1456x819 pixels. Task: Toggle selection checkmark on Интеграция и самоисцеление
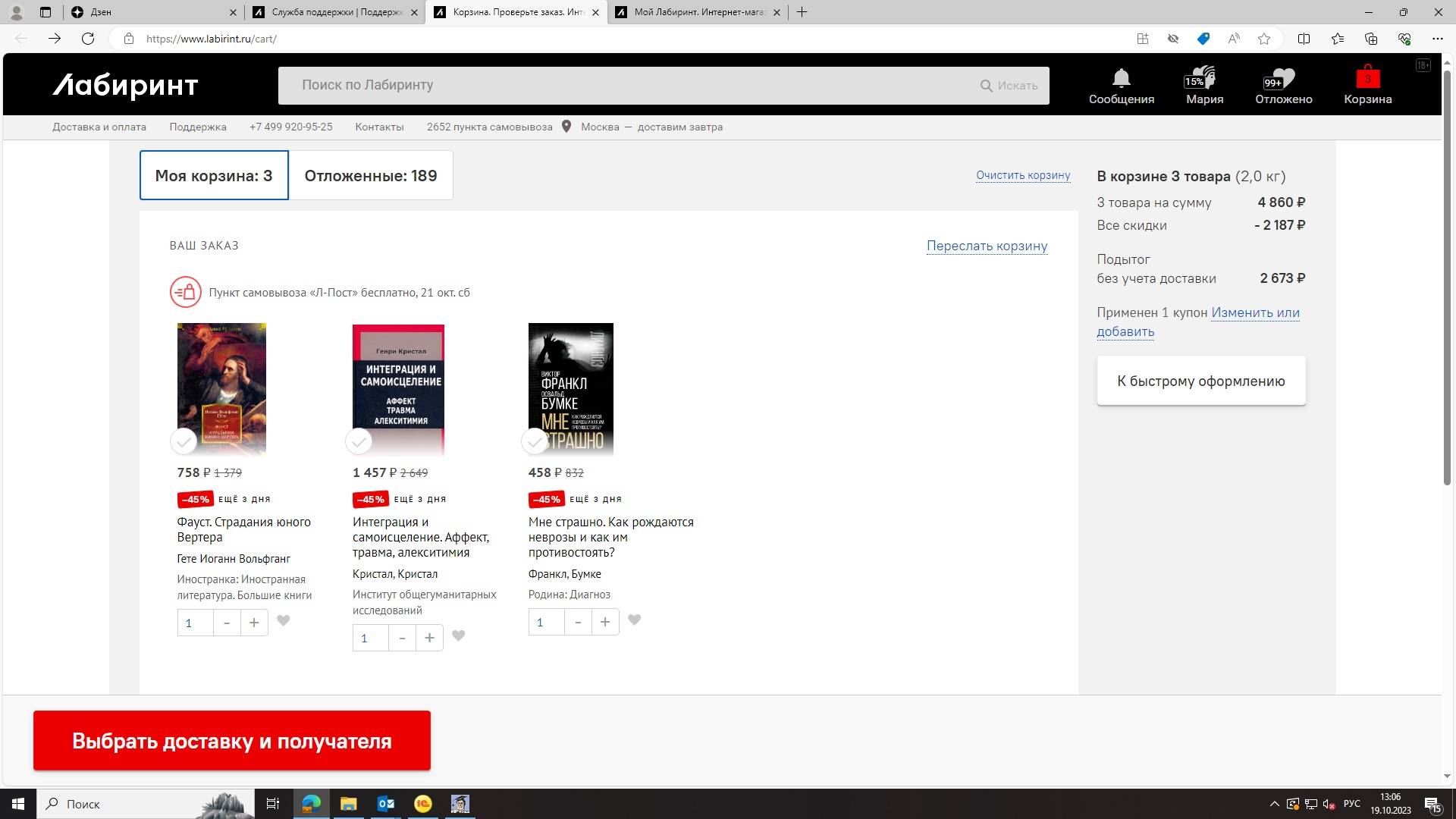[359, 441]
